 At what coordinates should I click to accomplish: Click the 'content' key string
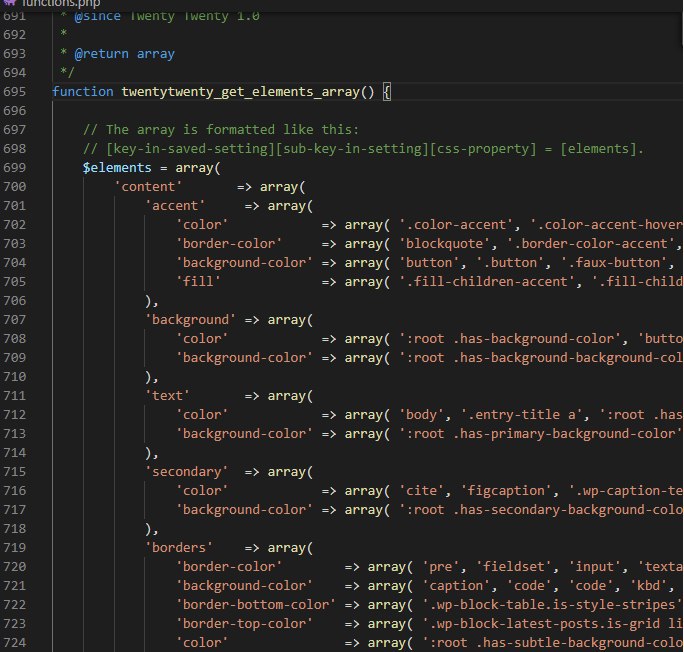148,187
